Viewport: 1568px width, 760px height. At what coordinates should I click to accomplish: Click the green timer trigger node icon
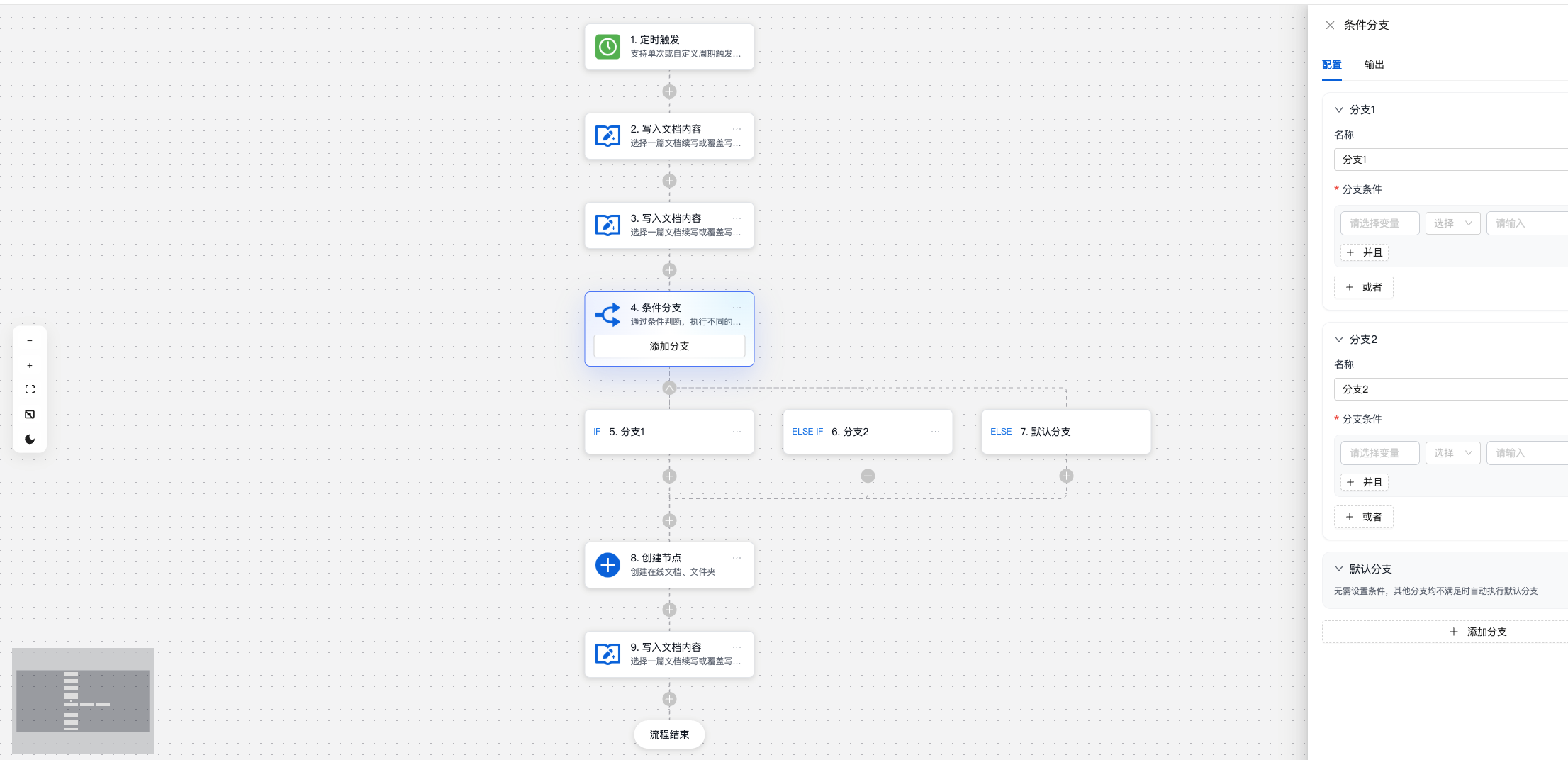coord(607,47)
